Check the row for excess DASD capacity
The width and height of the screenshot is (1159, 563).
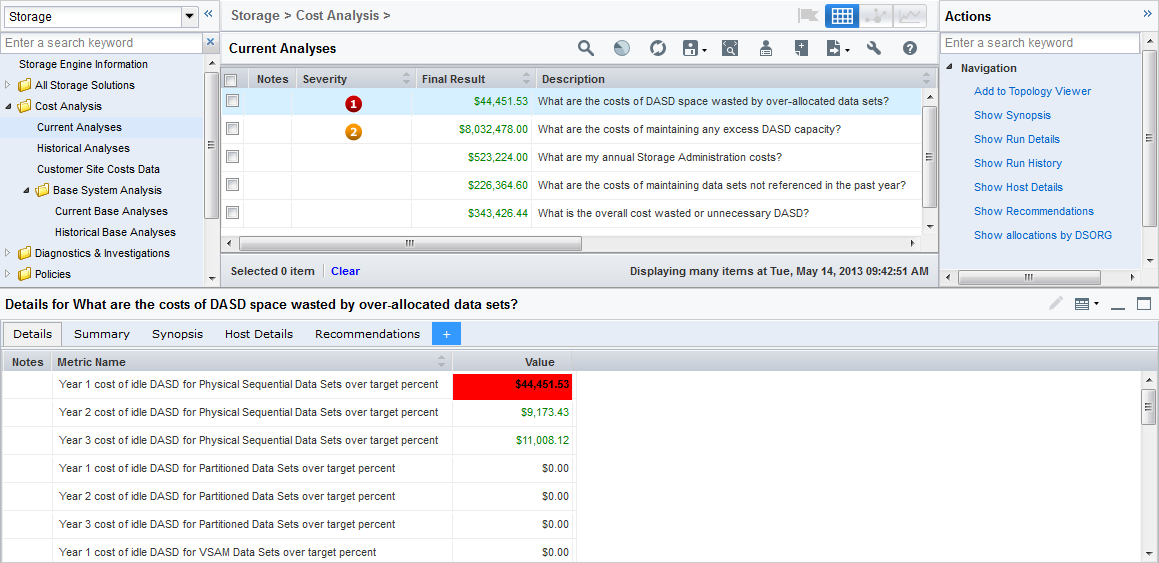(232, 129)
